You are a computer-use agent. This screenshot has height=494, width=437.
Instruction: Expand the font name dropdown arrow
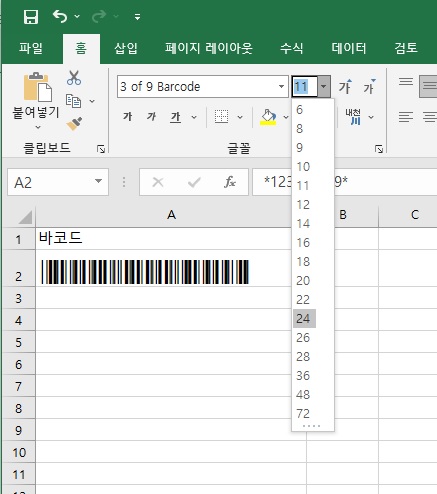(x=282, y=87)
